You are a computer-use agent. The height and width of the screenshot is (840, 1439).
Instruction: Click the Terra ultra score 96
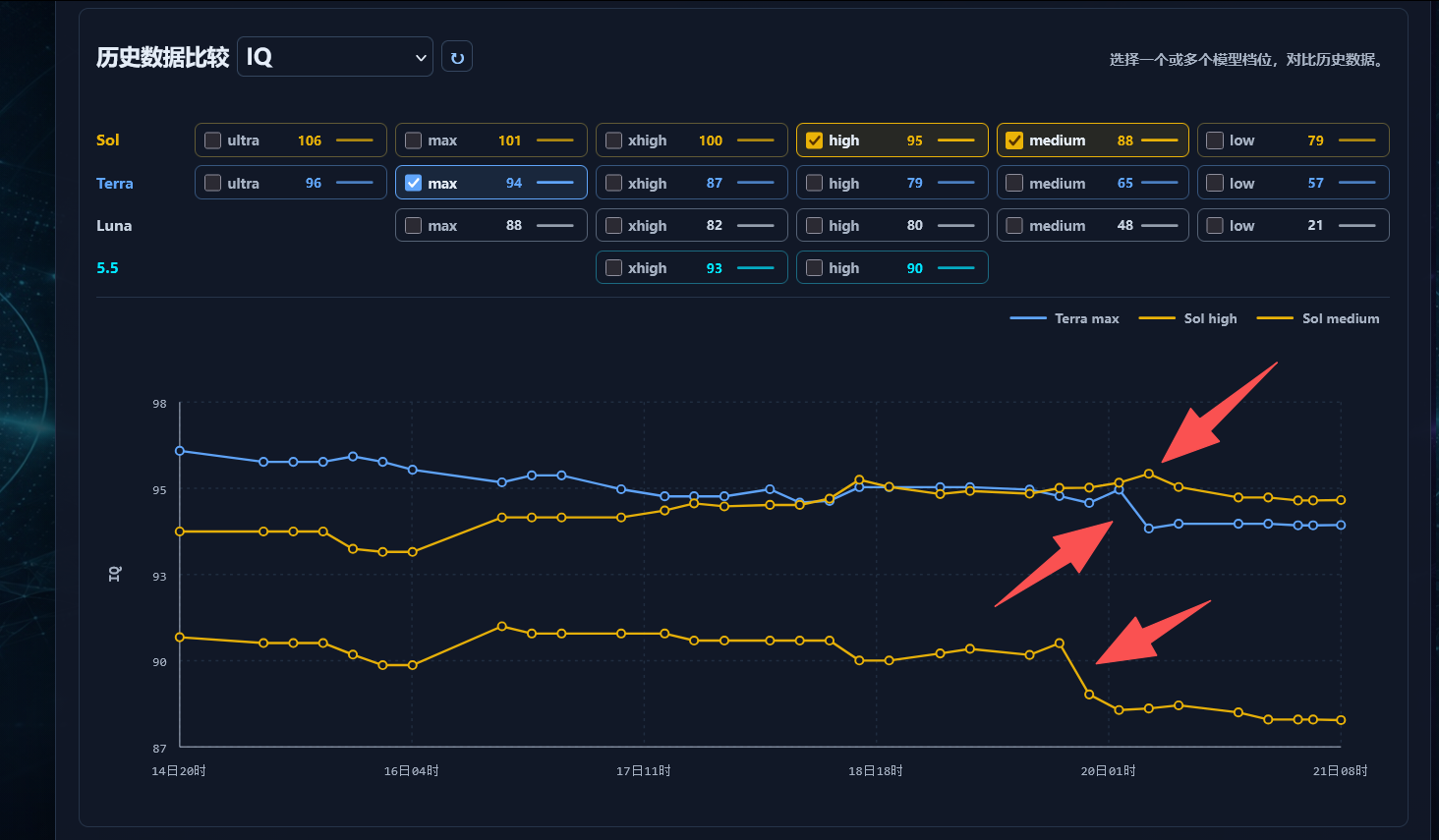point(314,183)
